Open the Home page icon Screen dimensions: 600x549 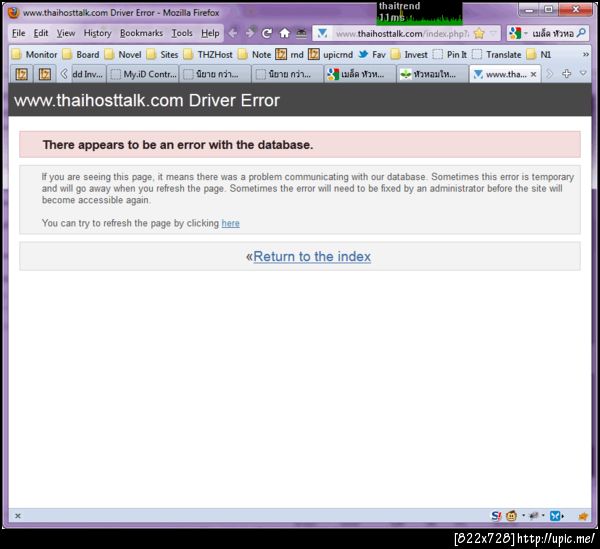tap(284, 33)
